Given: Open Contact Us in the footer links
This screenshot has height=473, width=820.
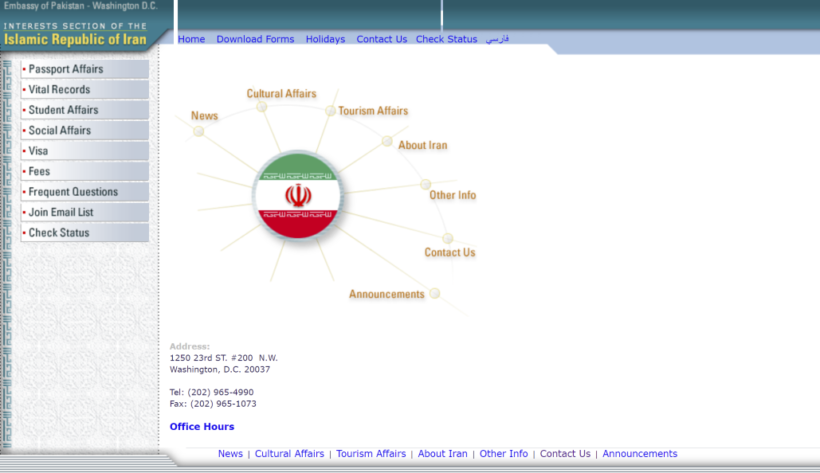Looking at the screenshot, I should [x=565, y=454].
